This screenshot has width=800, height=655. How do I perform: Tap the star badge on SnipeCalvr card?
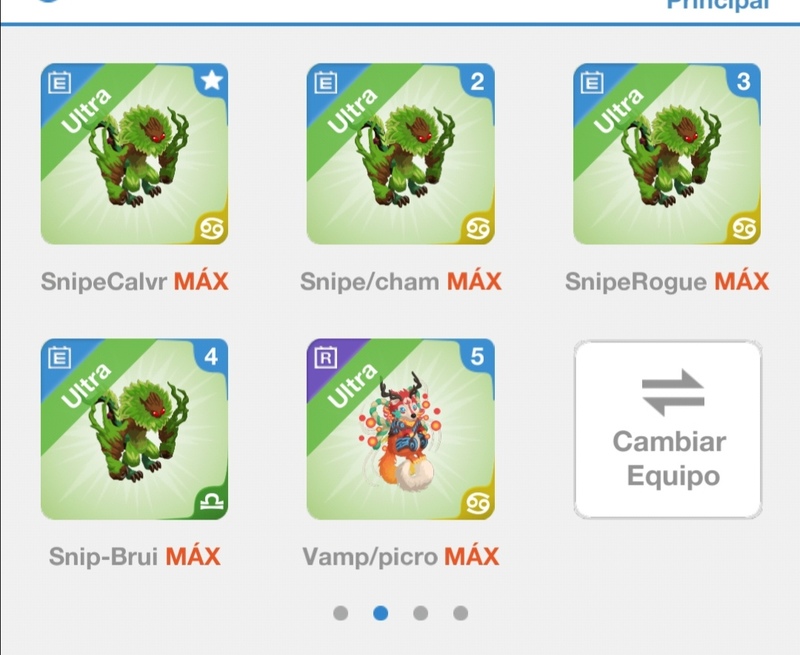pos(211,81)
